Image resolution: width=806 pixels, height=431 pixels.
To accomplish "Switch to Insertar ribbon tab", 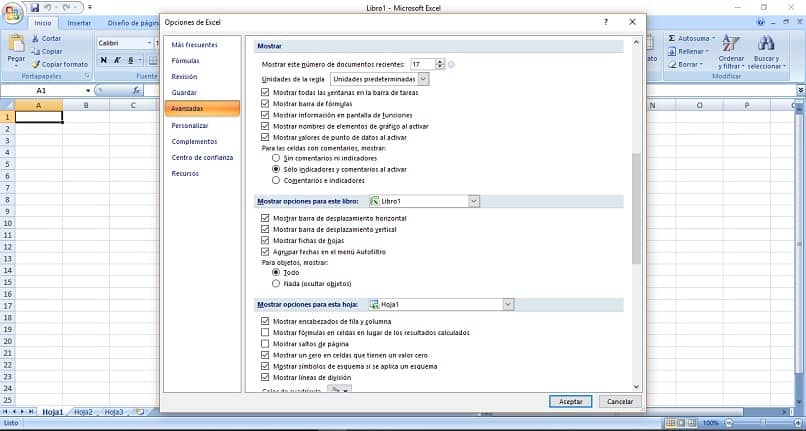I will tap(79, 23).
